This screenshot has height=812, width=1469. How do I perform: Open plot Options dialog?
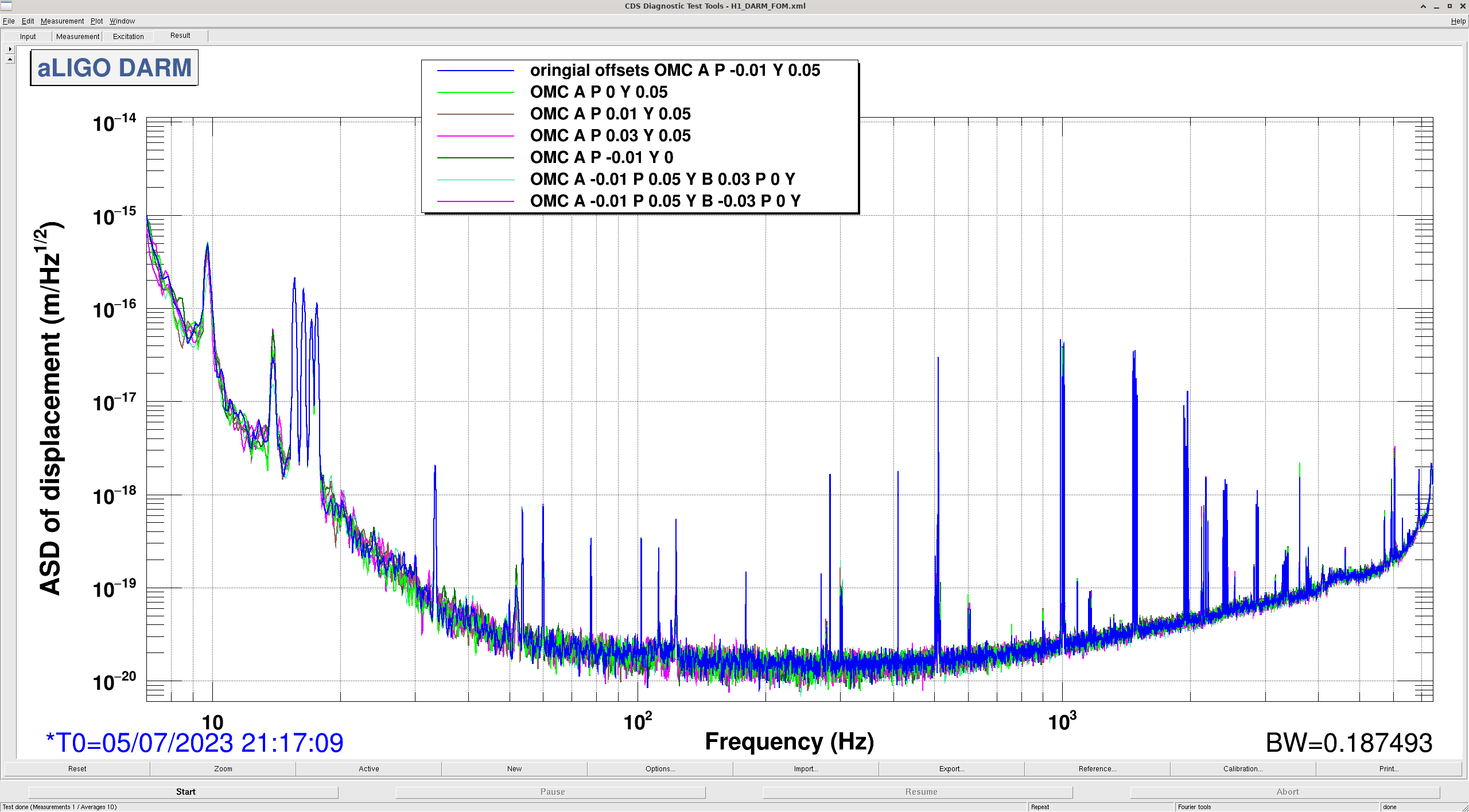[660, 769]
